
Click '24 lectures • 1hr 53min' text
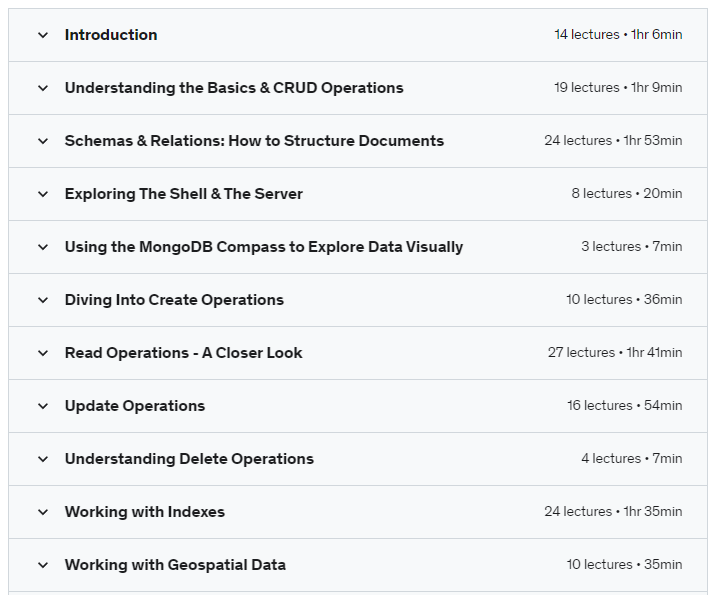613,141
